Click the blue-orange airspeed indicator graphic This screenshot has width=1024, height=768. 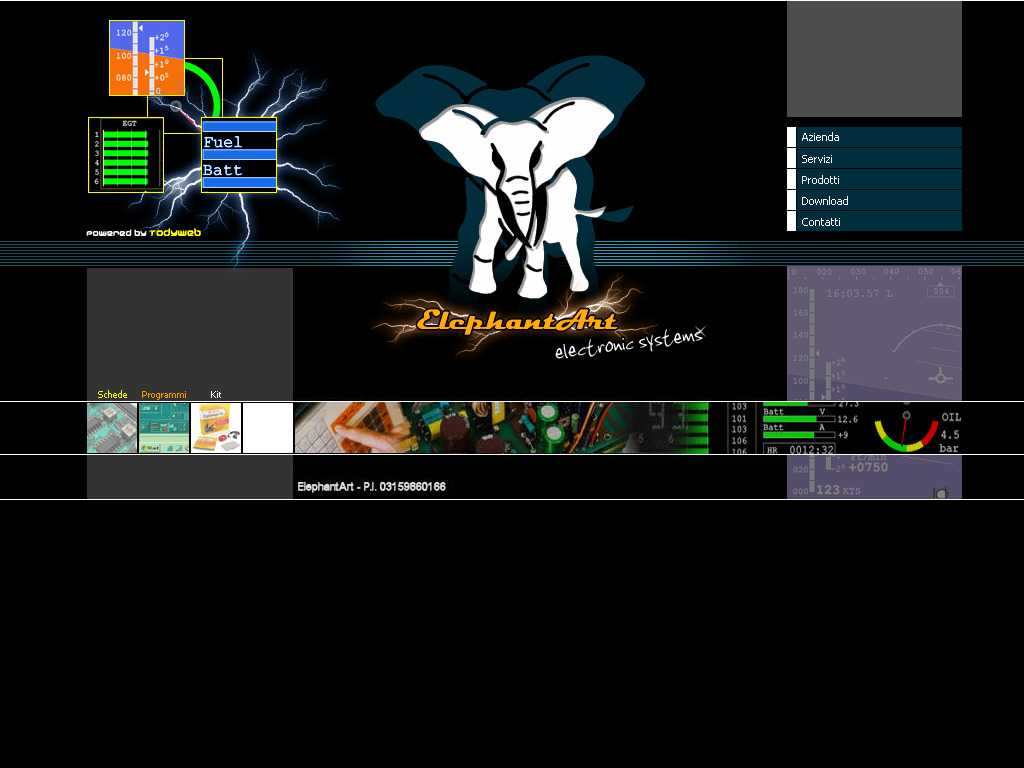146,58
